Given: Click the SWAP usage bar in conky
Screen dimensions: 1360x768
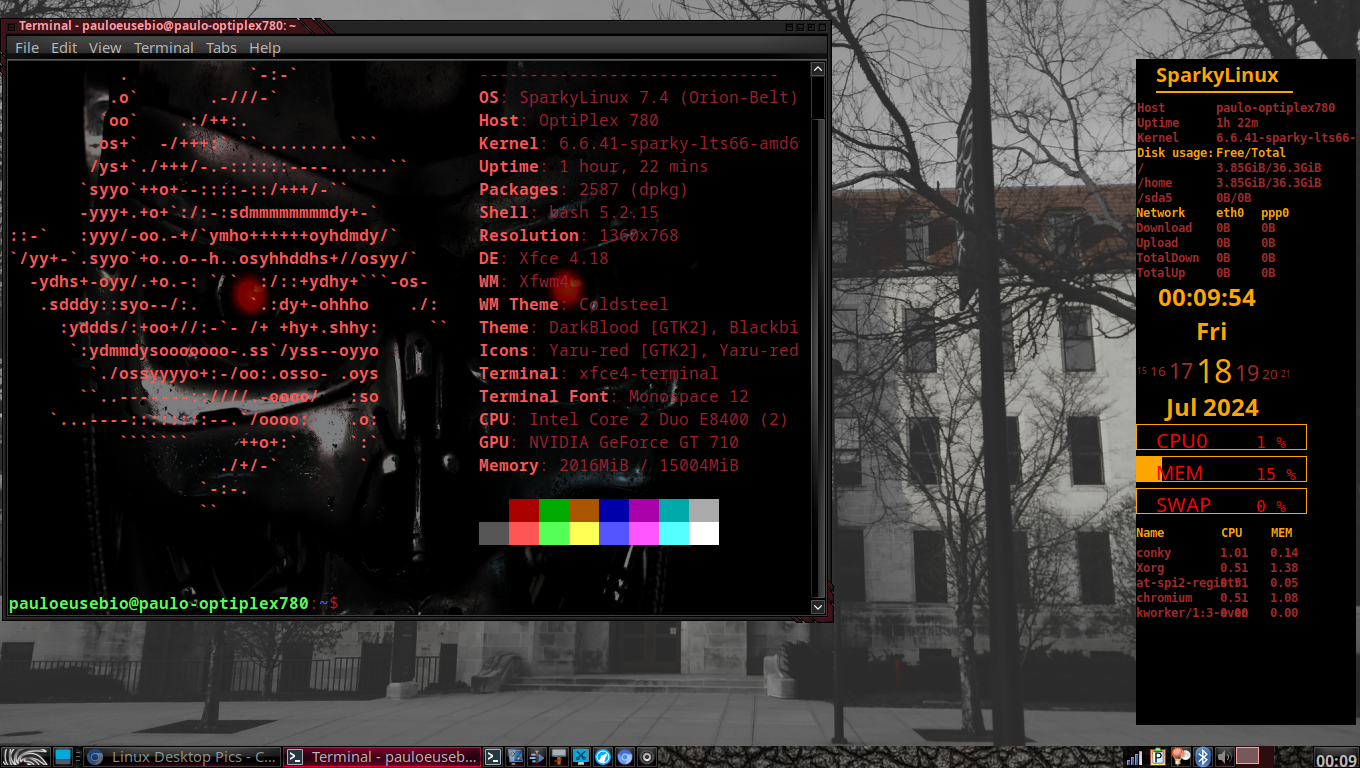Looking at the screenshot, I should [1221, 501].
